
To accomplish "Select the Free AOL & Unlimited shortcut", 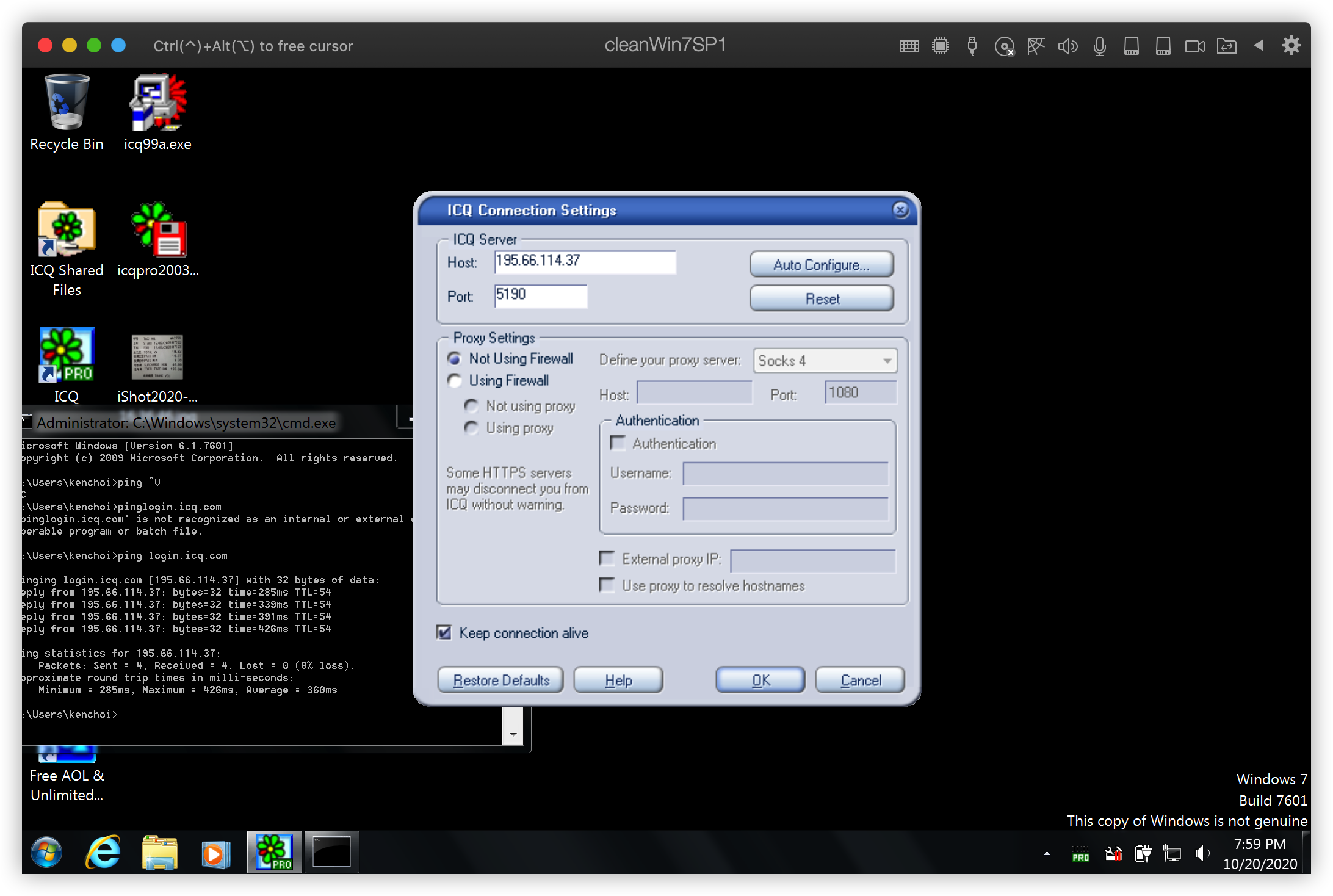I will coord(67,775).
